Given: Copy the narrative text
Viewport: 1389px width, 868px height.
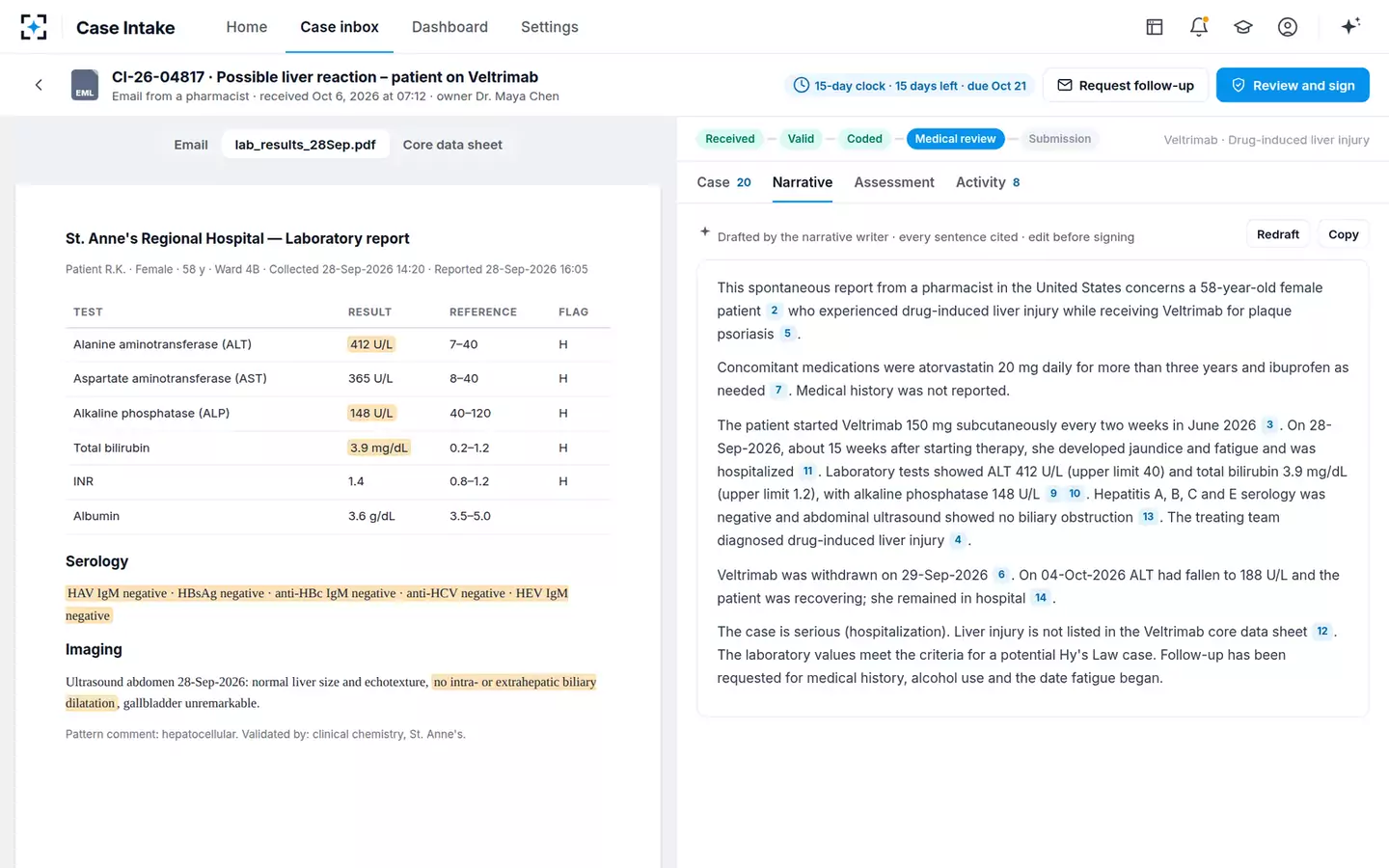Looking at the screenshot, I should point(1344,234).
